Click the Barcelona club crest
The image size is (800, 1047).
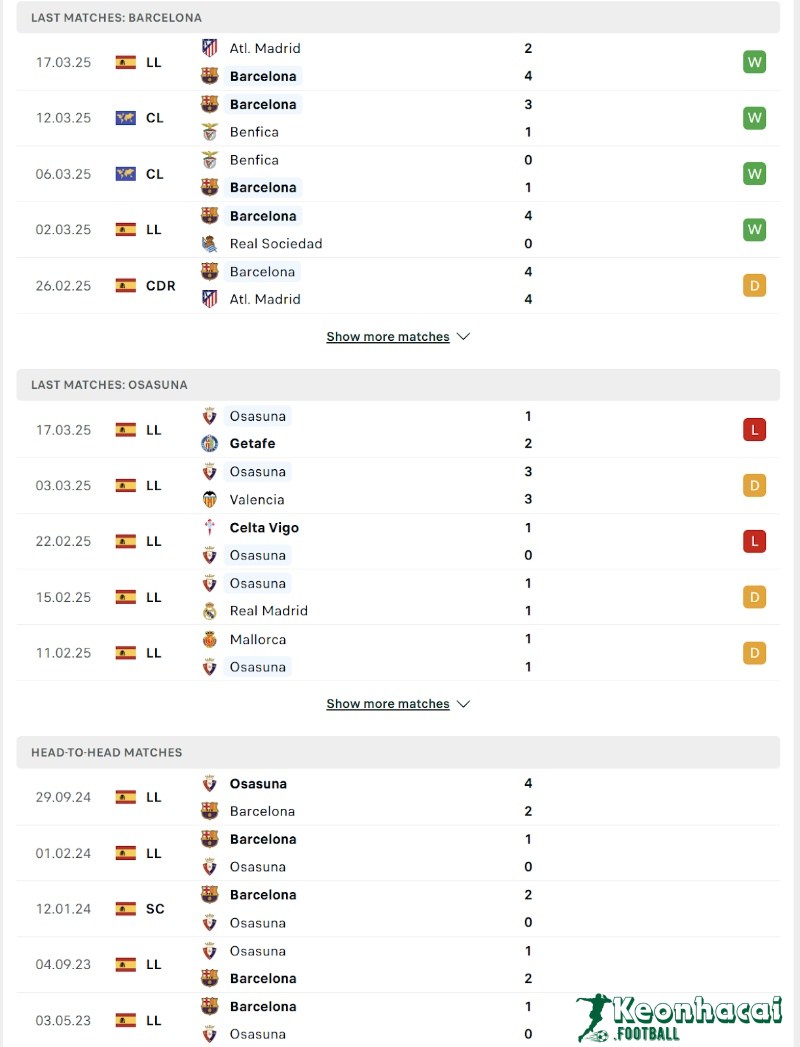click(x=208, y=76)
